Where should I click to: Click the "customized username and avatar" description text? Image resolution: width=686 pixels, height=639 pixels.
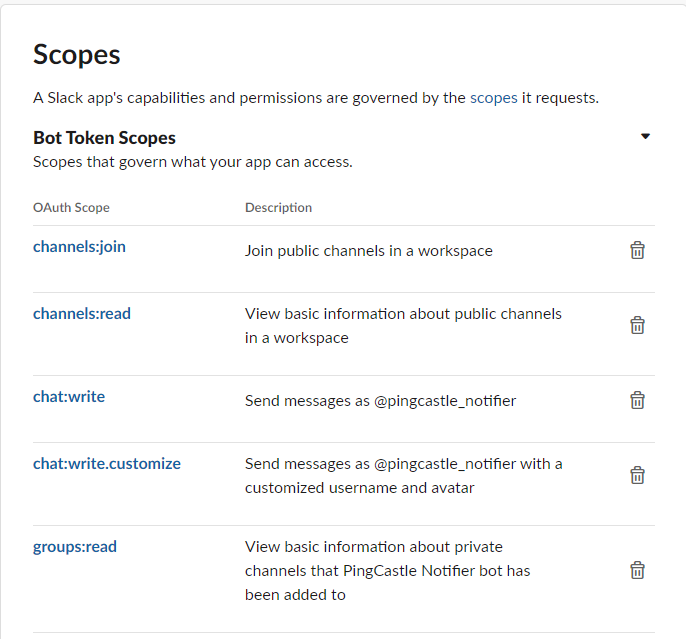pos(359,488)
